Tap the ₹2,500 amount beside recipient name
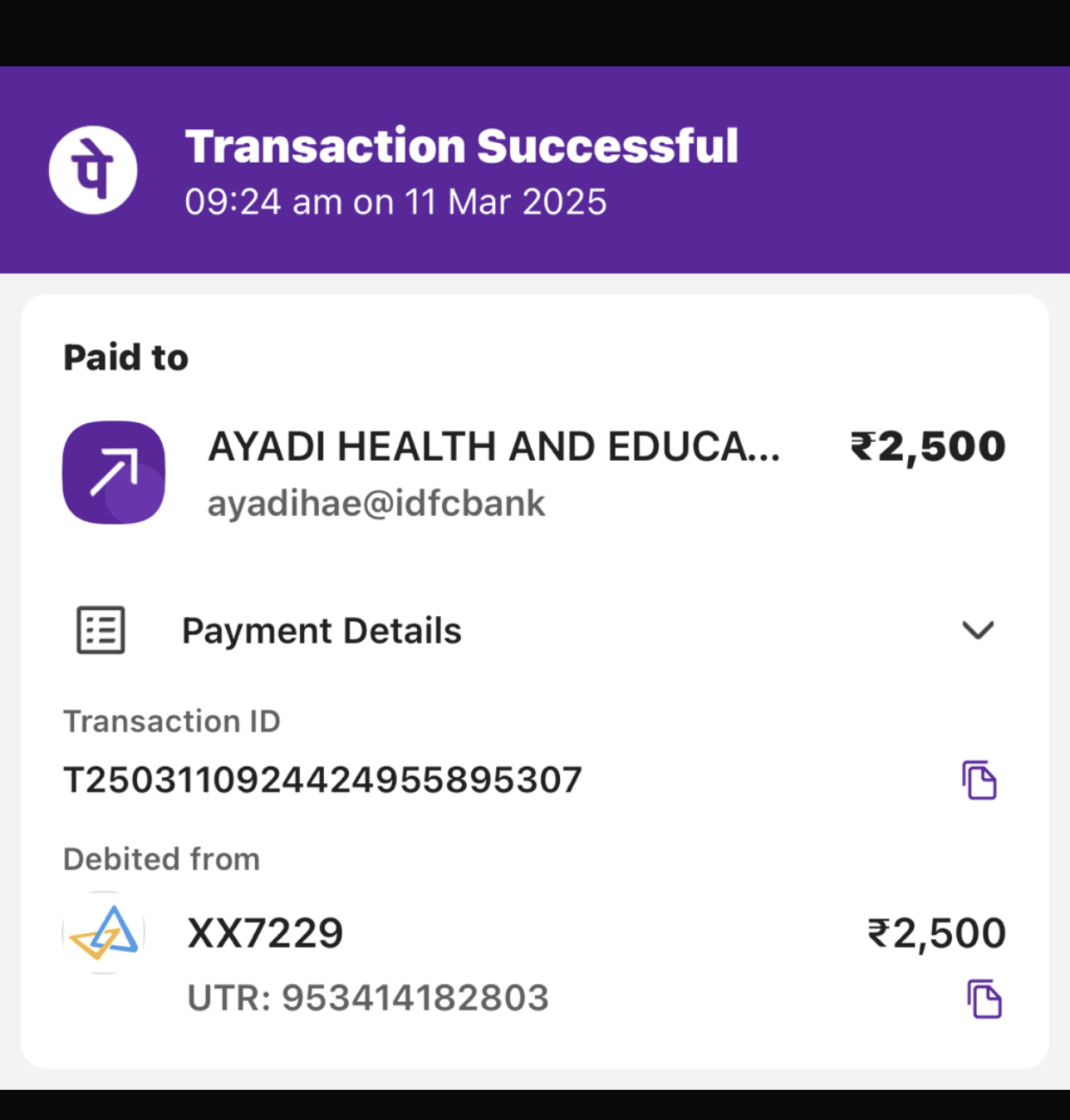The width and height of the screenshot is (1070, 1120). 928,447
